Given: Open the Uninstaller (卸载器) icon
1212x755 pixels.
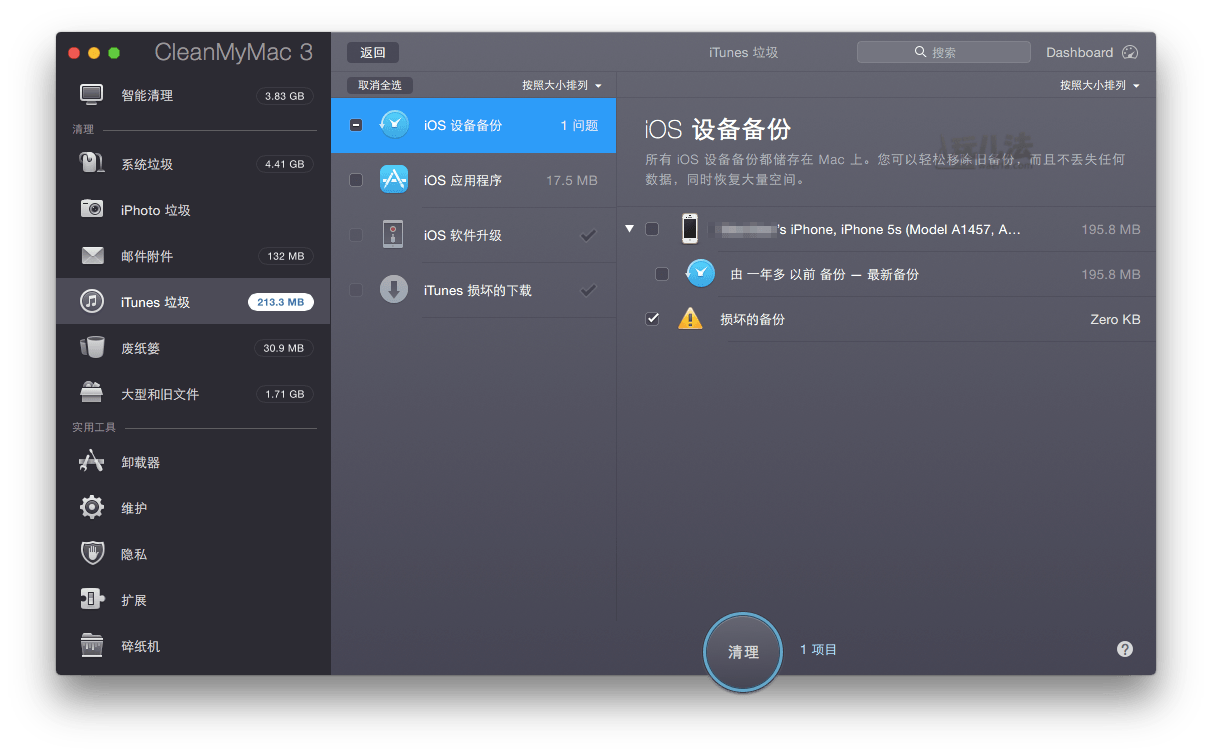Looking at the screenshot, I should tap(92, 461).
